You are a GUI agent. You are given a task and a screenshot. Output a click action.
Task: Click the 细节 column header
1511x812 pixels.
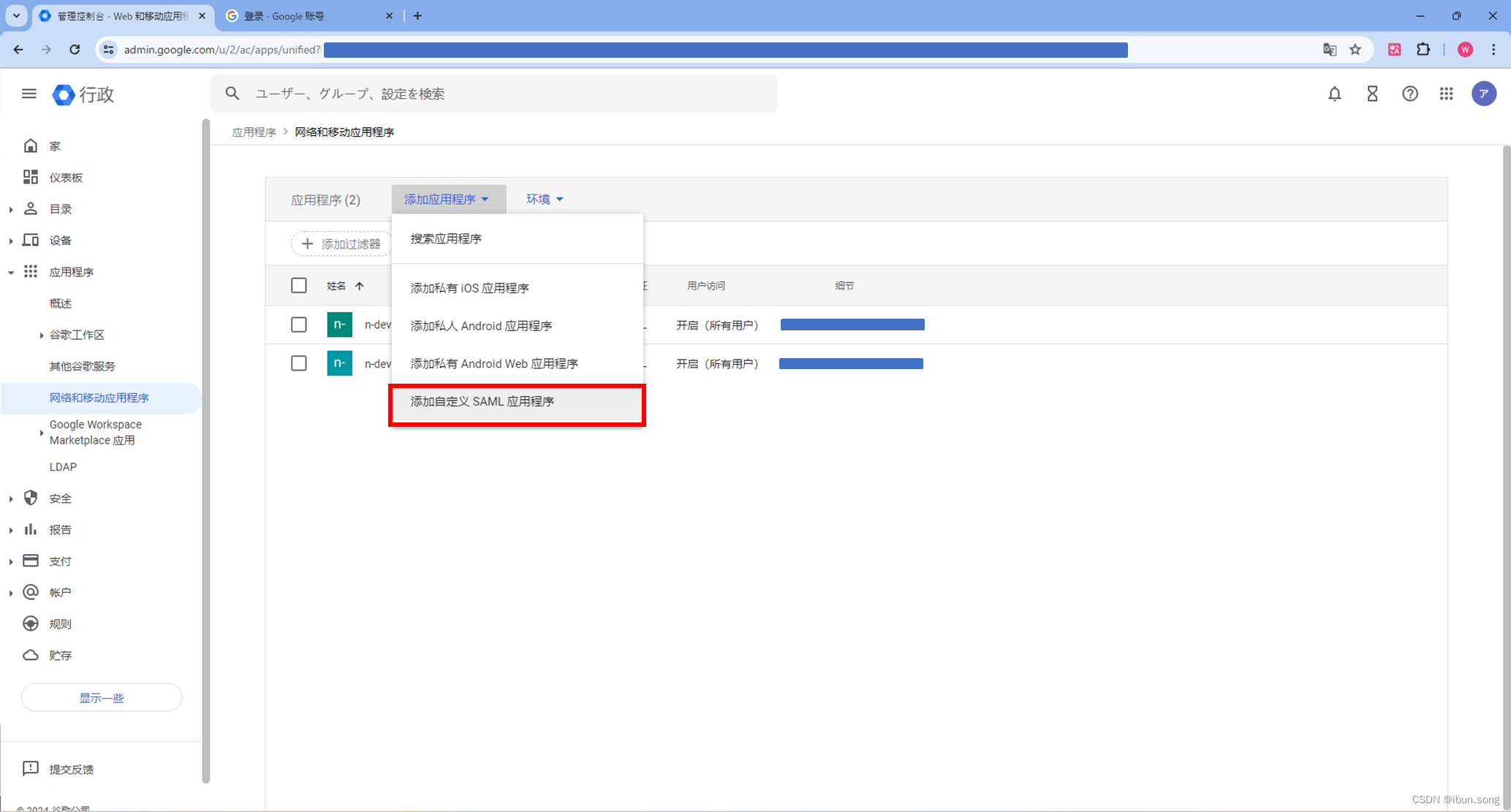coord(844,286)
